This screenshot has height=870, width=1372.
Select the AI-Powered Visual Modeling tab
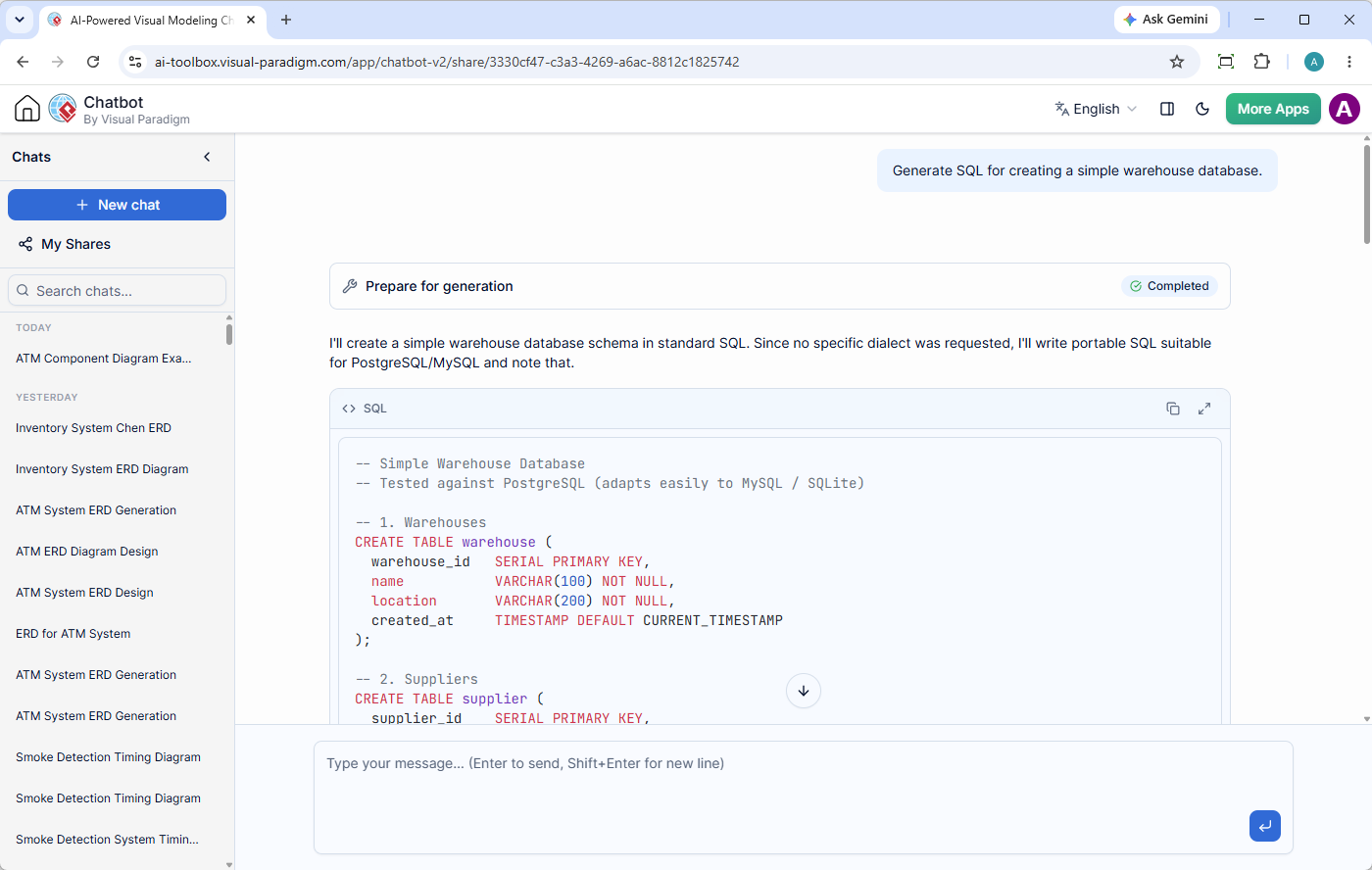pos(153,20)
